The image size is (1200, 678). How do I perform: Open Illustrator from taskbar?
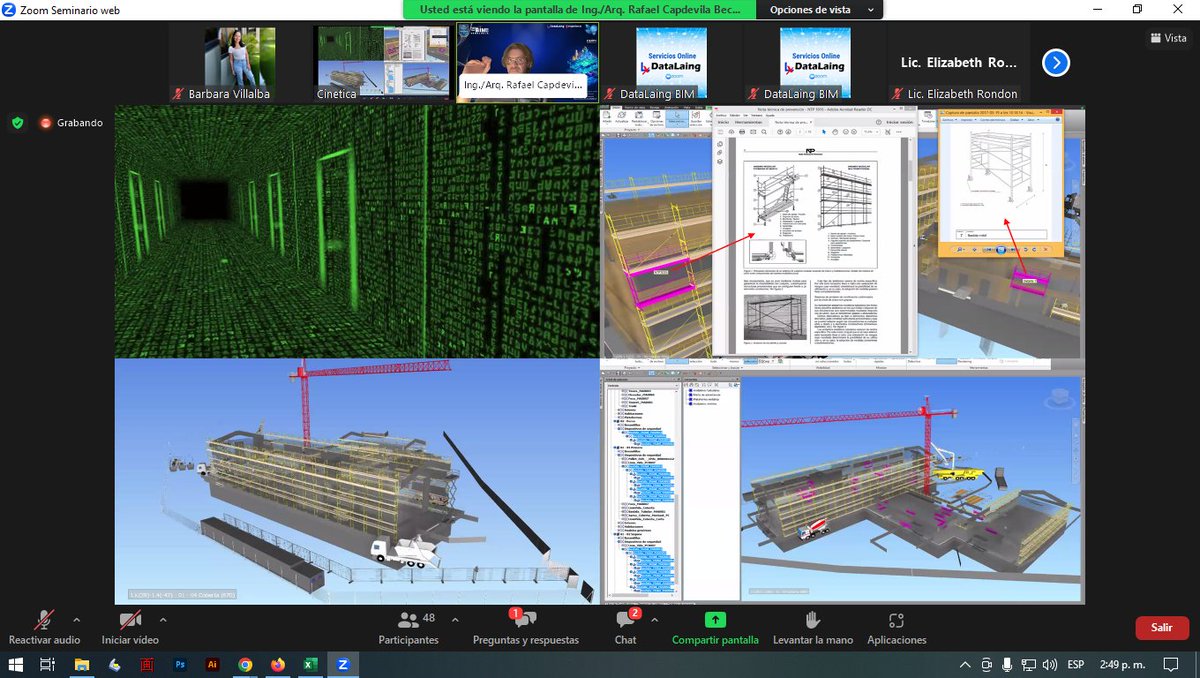212,664
